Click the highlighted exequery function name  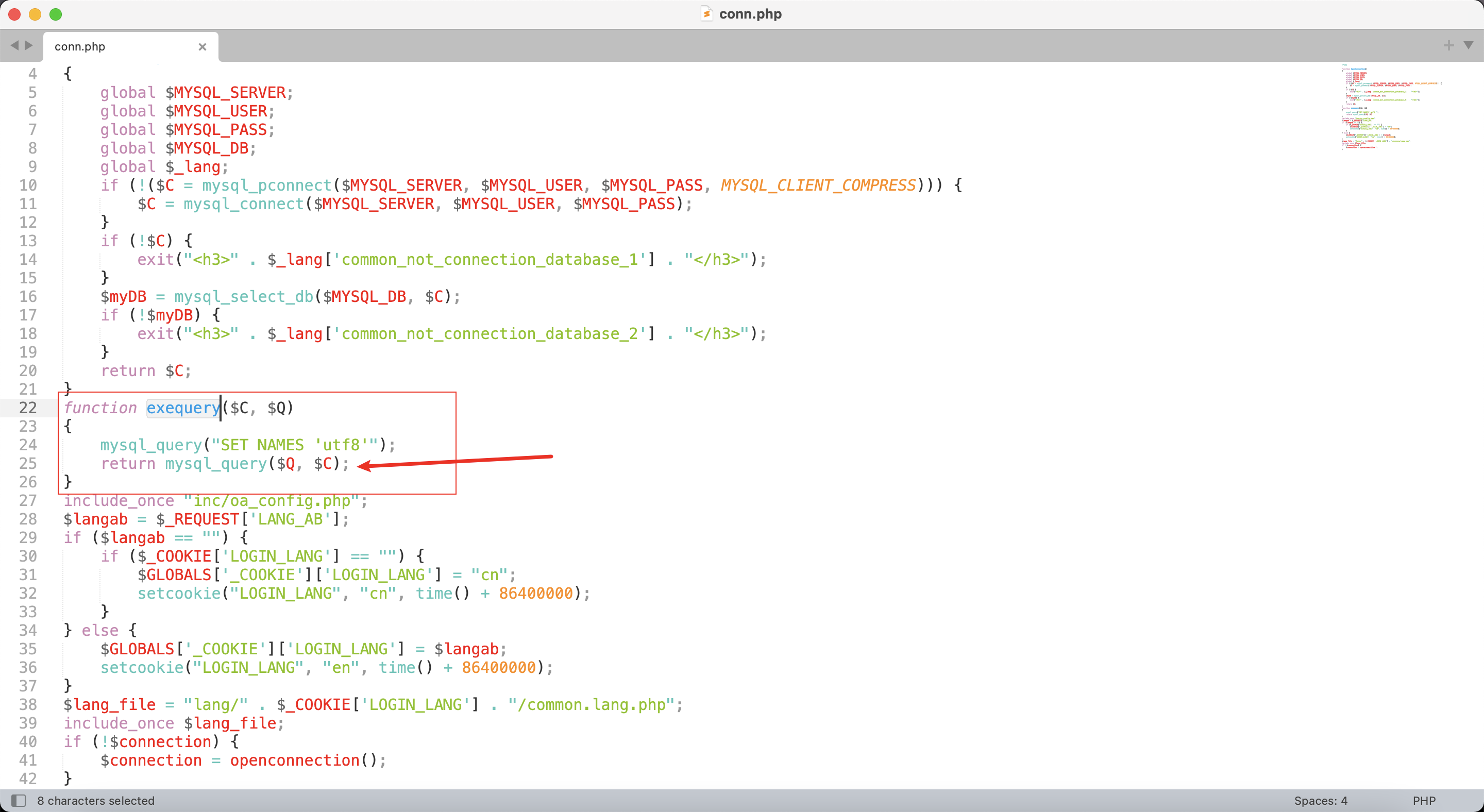click(x=183, y=408)
